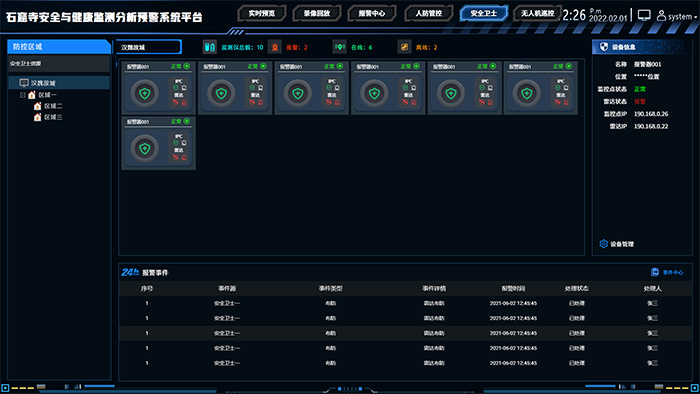Image resolution: width=700 pixels, height=394 pixels.
Task: Click the 报警时间 column header
Action: [513, 288]
